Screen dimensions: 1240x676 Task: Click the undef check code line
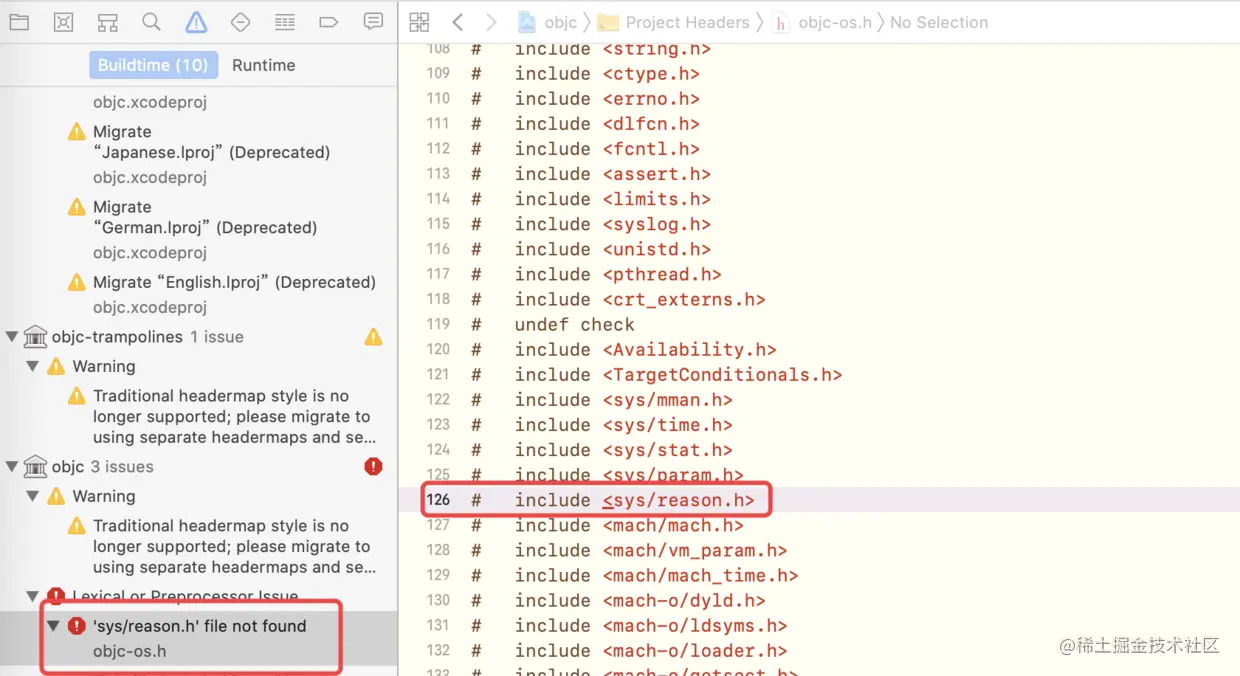(x=553, y=324)
